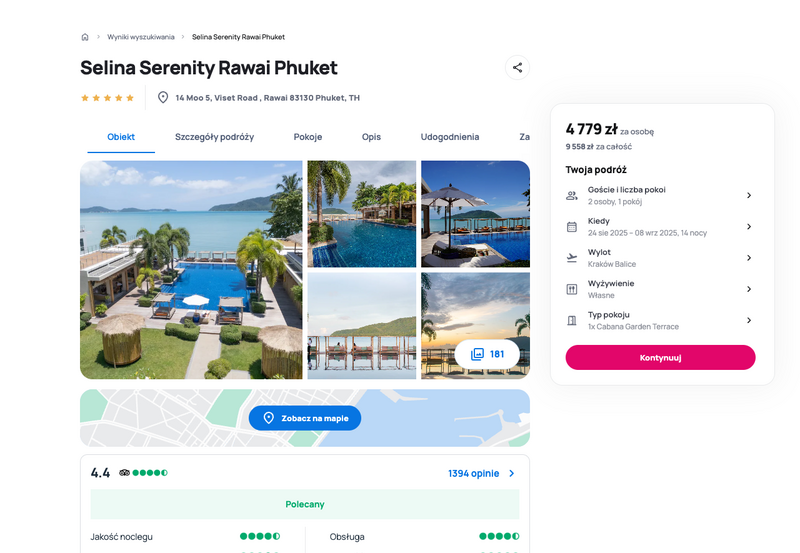Share this hotel via the share icon

517,67
